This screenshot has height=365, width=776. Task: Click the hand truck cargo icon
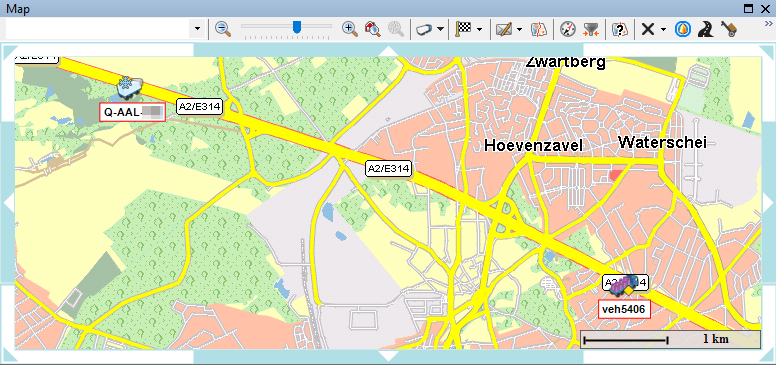point(728,29)
